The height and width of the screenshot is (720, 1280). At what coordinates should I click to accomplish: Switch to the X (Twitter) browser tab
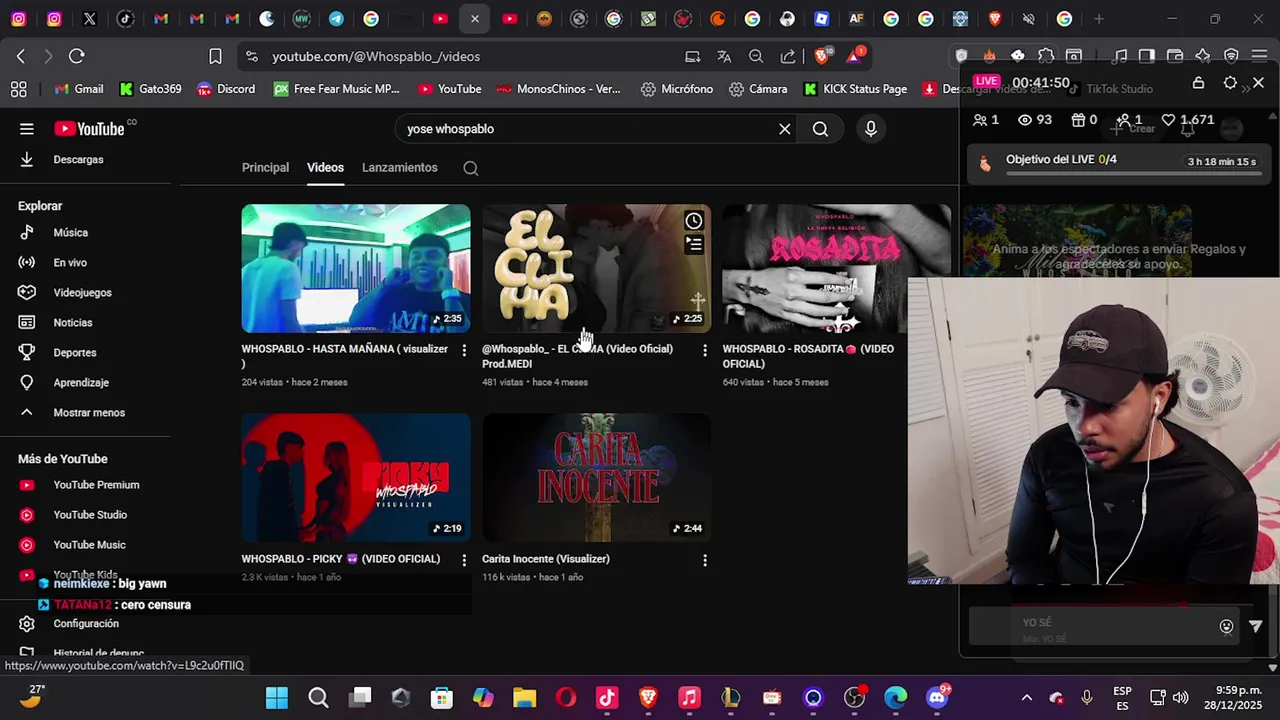(90, 18)
